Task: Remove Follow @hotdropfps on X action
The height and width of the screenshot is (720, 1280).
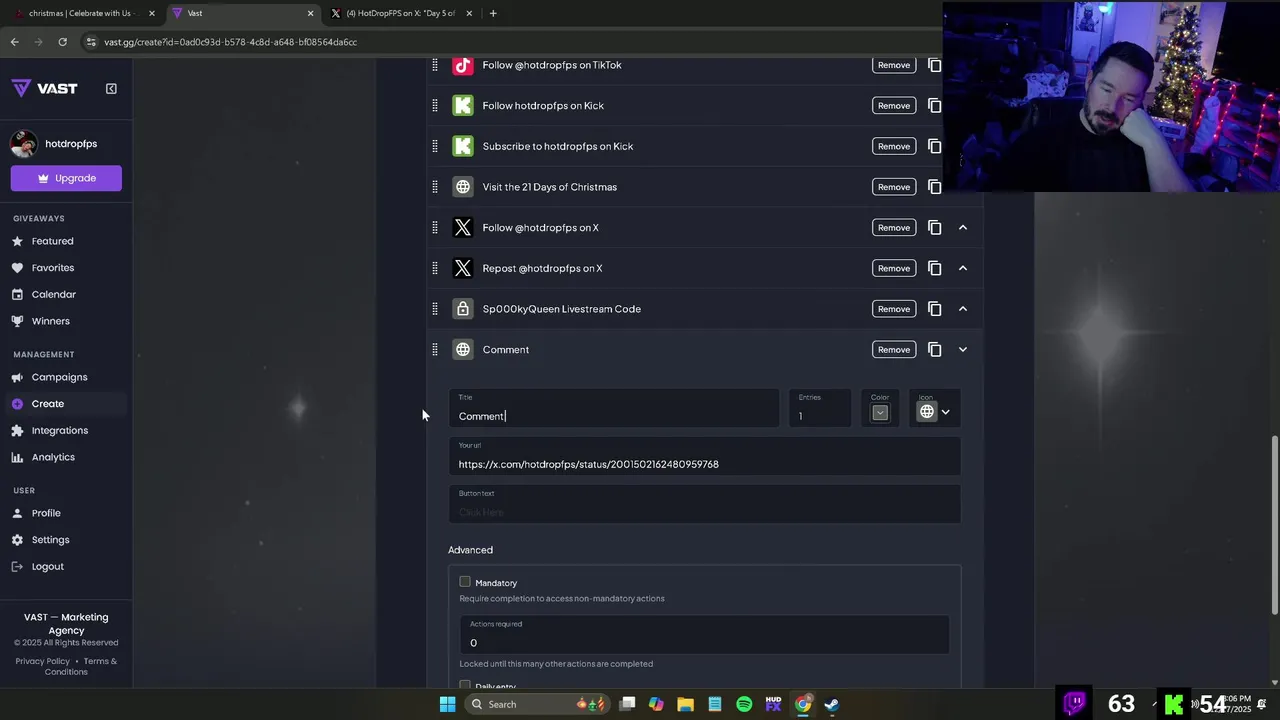Action: click(894, 227)
